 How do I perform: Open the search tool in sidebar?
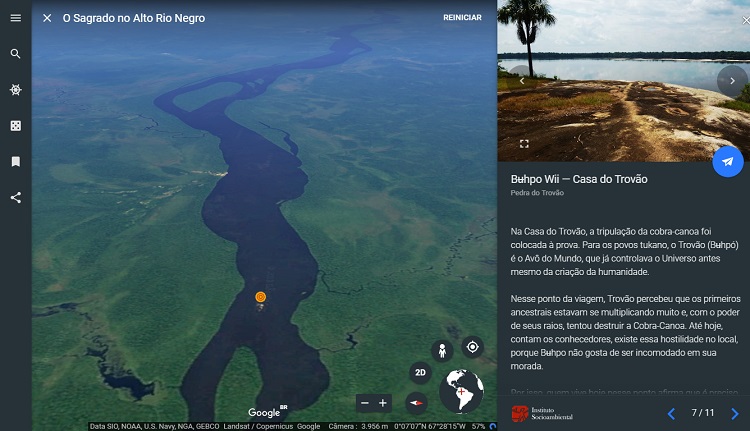[15, 54]
